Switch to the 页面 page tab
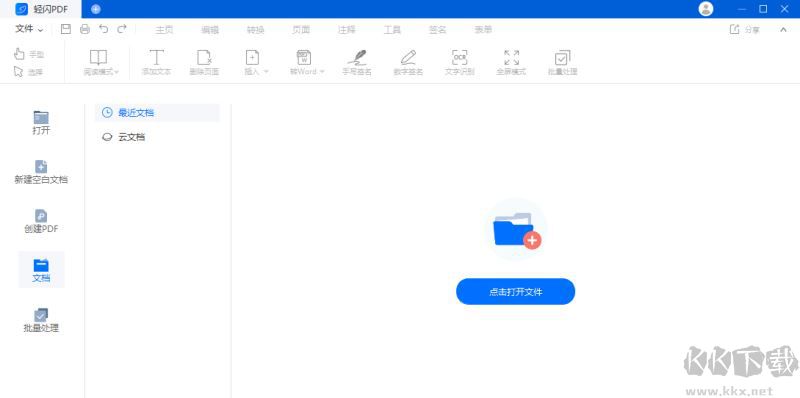The height and width of the screenshot is (398, 800). [x=301, y=30]
